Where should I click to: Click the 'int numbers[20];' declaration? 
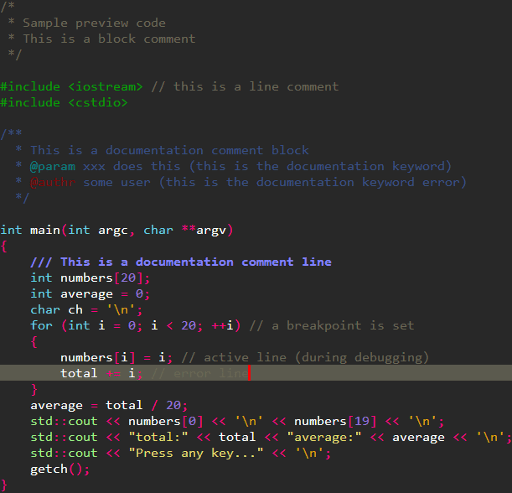90,278
